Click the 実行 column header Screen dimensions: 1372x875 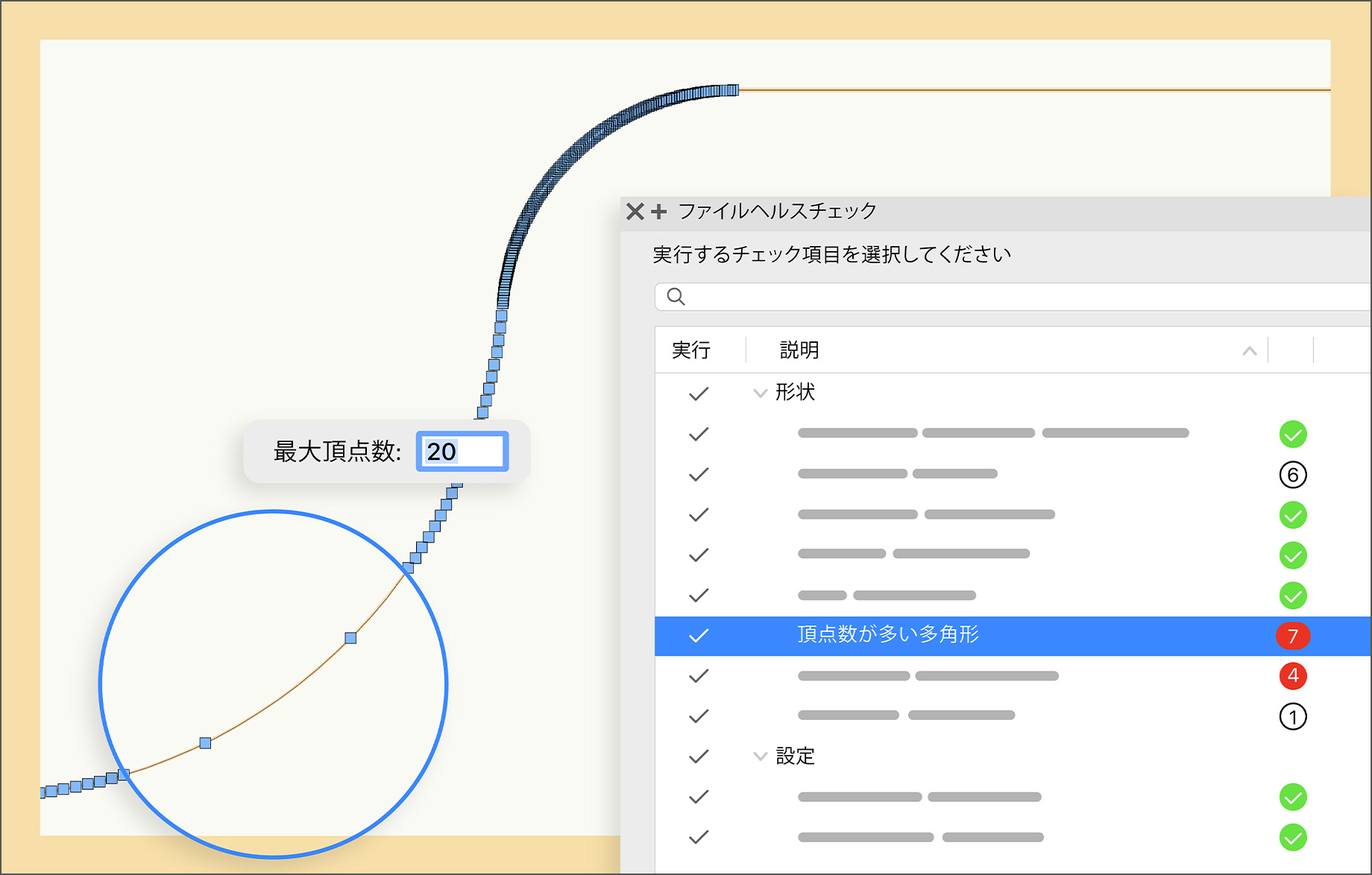691,350
